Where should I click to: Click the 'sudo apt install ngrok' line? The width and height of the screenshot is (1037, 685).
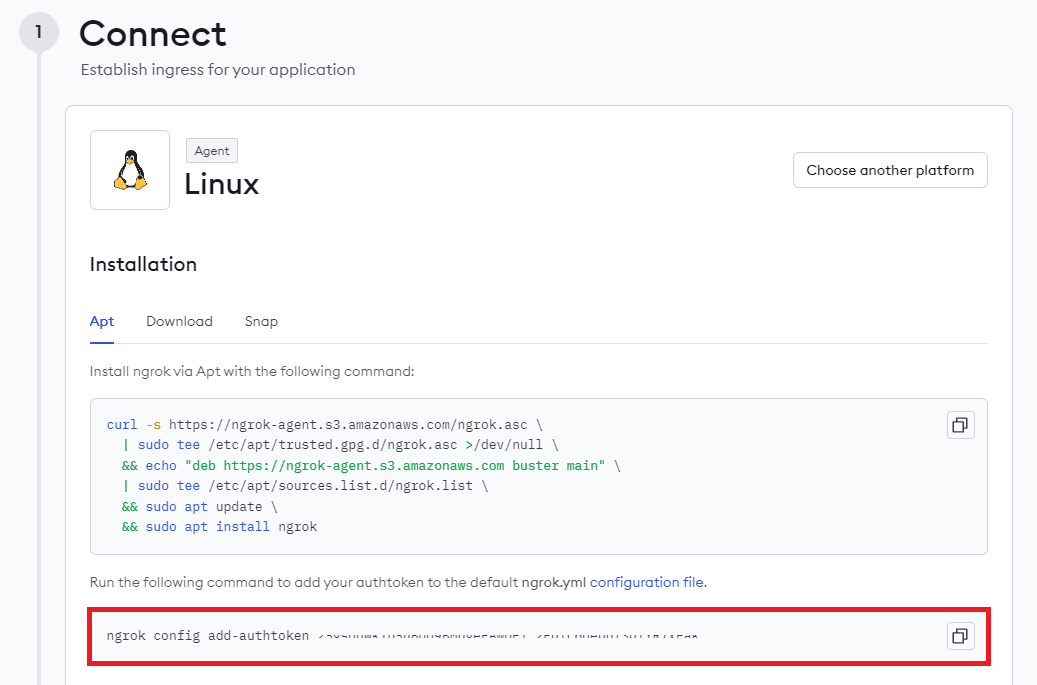[220, 527]
